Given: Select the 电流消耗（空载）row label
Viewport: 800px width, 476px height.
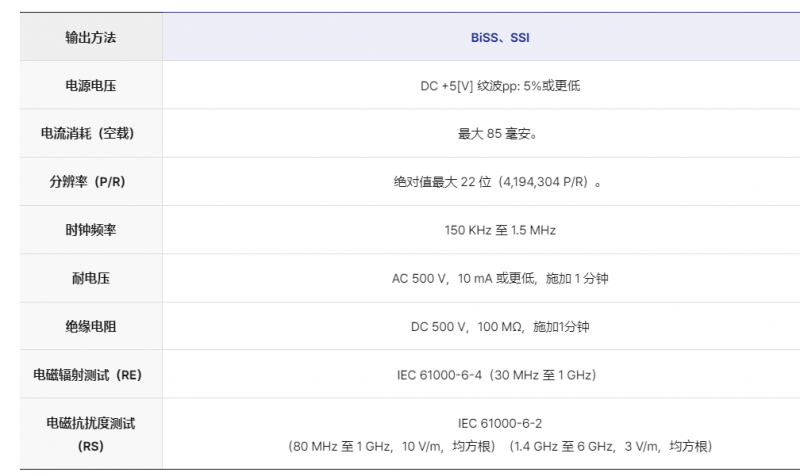Looking at the screenshot, I should (90, 134).
